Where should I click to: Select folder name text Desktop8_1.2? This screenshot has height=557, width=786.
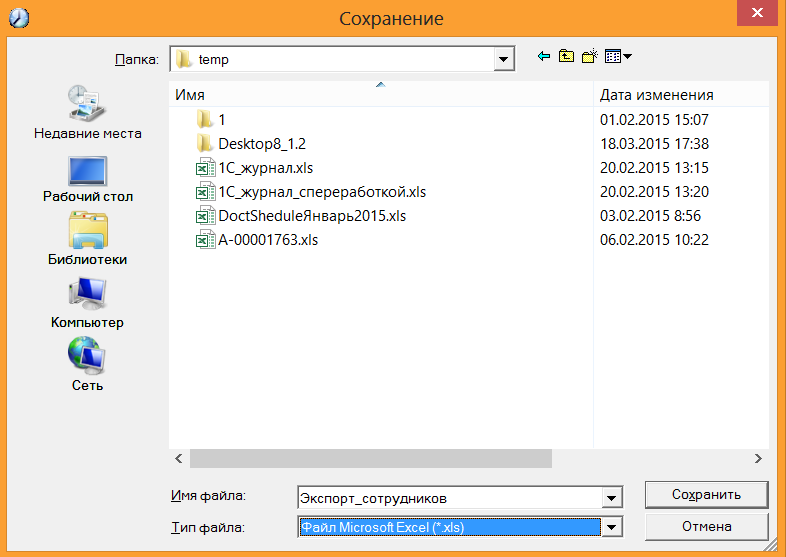click(x=262, y=144)
